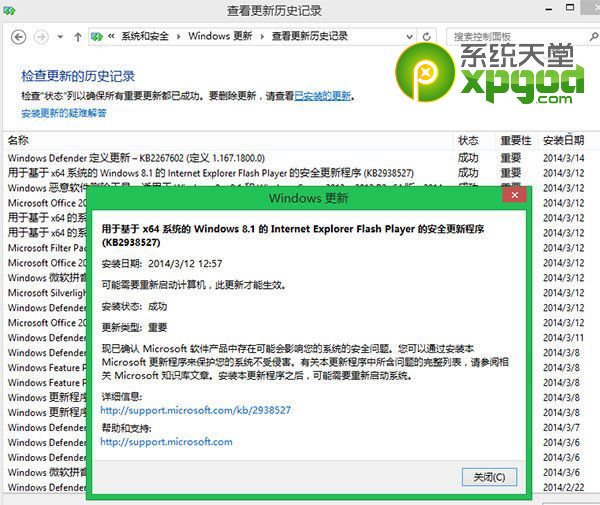Click the 2014/3/7 install date cell
Screen dimensions: 600x505
coord(561,427)
